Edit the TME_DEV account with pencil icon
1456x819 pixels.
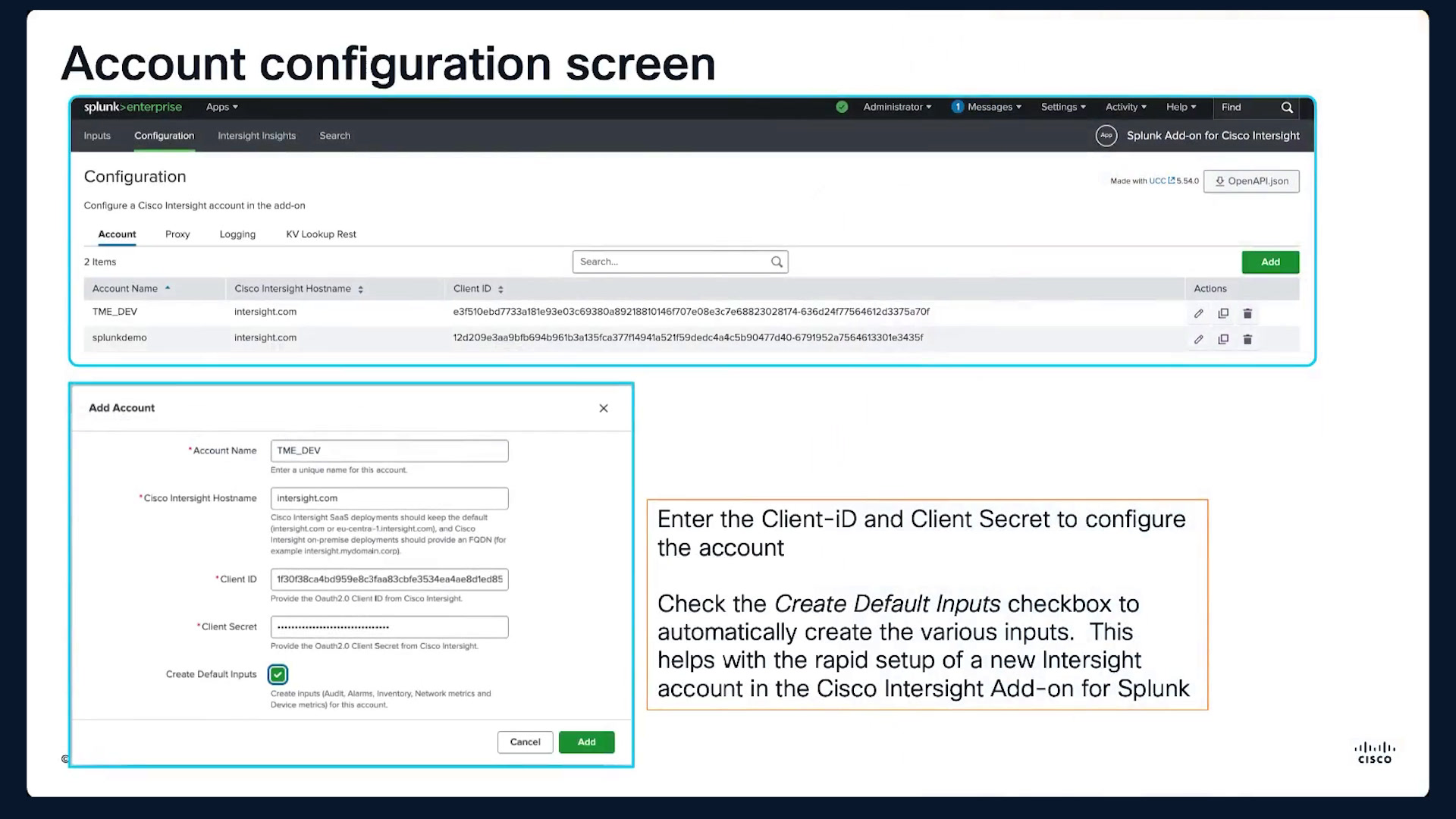[x=1198, y=313]
